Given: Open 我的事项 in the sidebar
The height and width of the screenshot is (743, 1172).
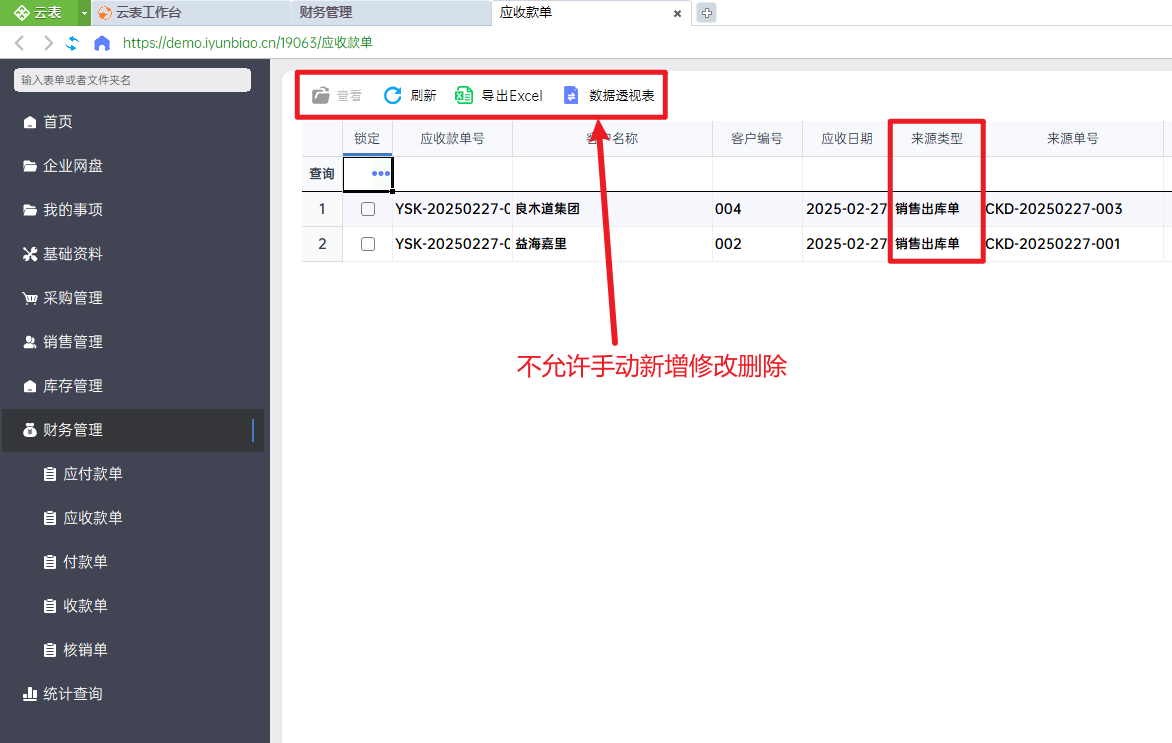Looking at the screenshot, I should [x=133, y=210].
